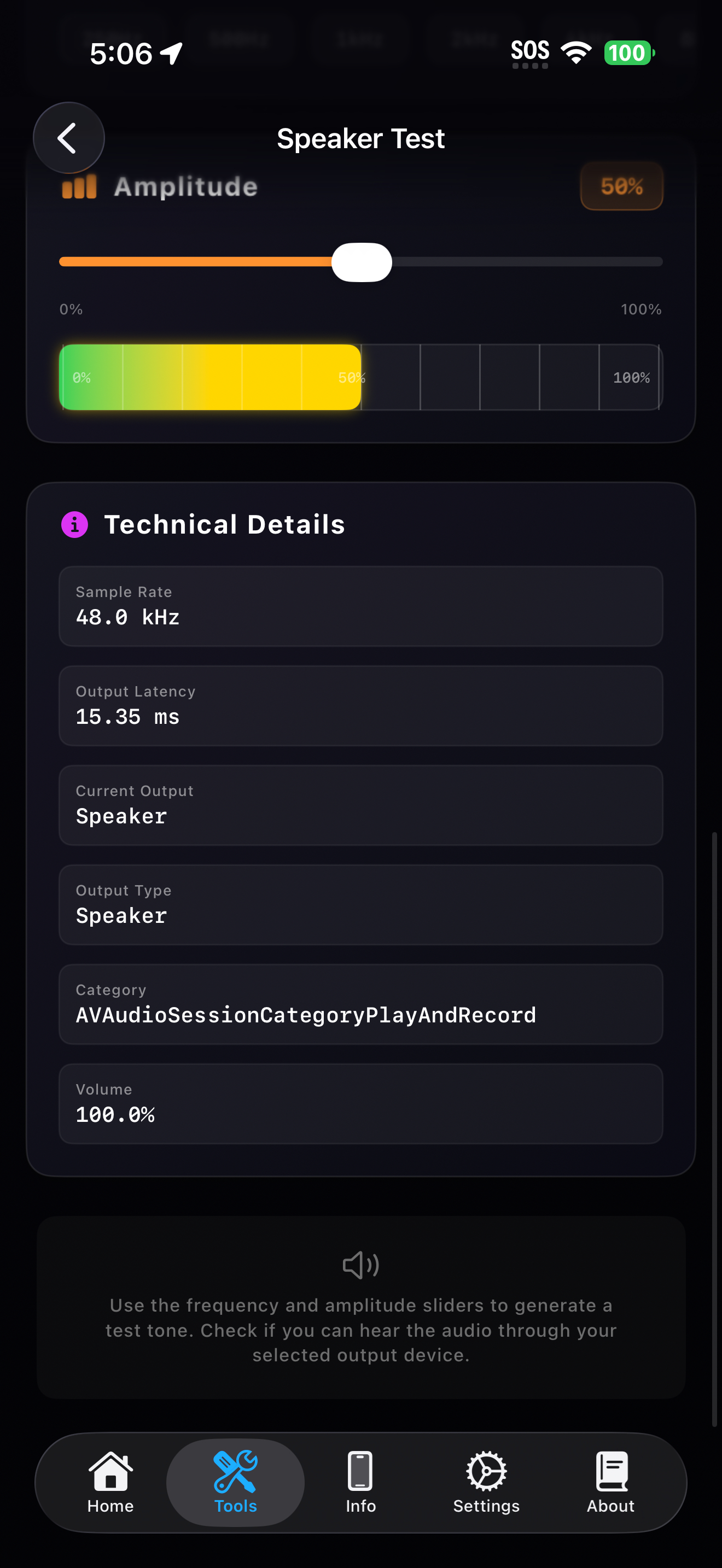Image resolution: width=722 pixels, height=1568 pixels.
Task: Click the speaker sound icon above the instructions
Action: click(x=360, y=1264)
